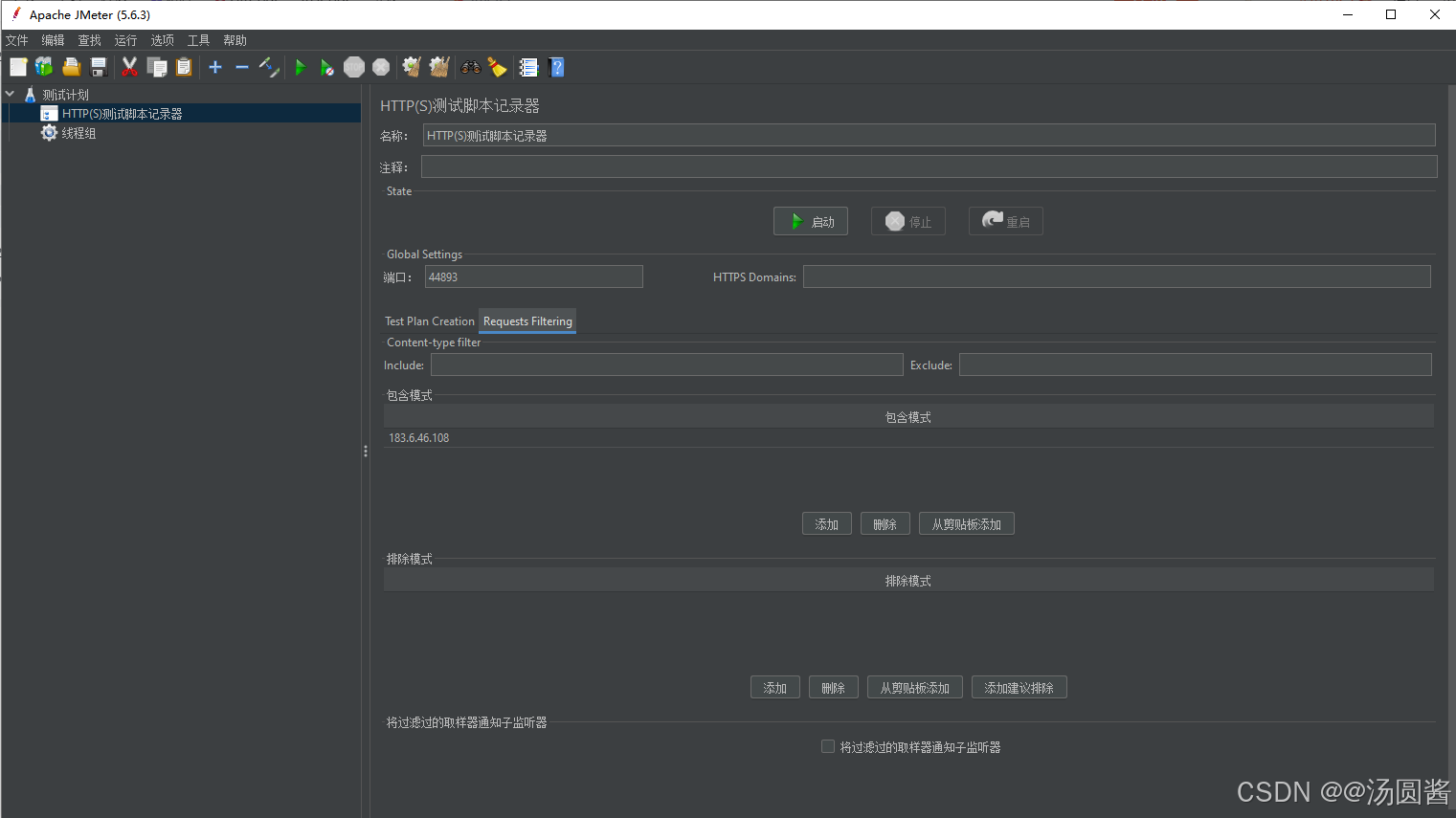Open the Function Helper dialog icon
Image resolution: width=1456 pixels, height=818 pixels.
(528, 67)
